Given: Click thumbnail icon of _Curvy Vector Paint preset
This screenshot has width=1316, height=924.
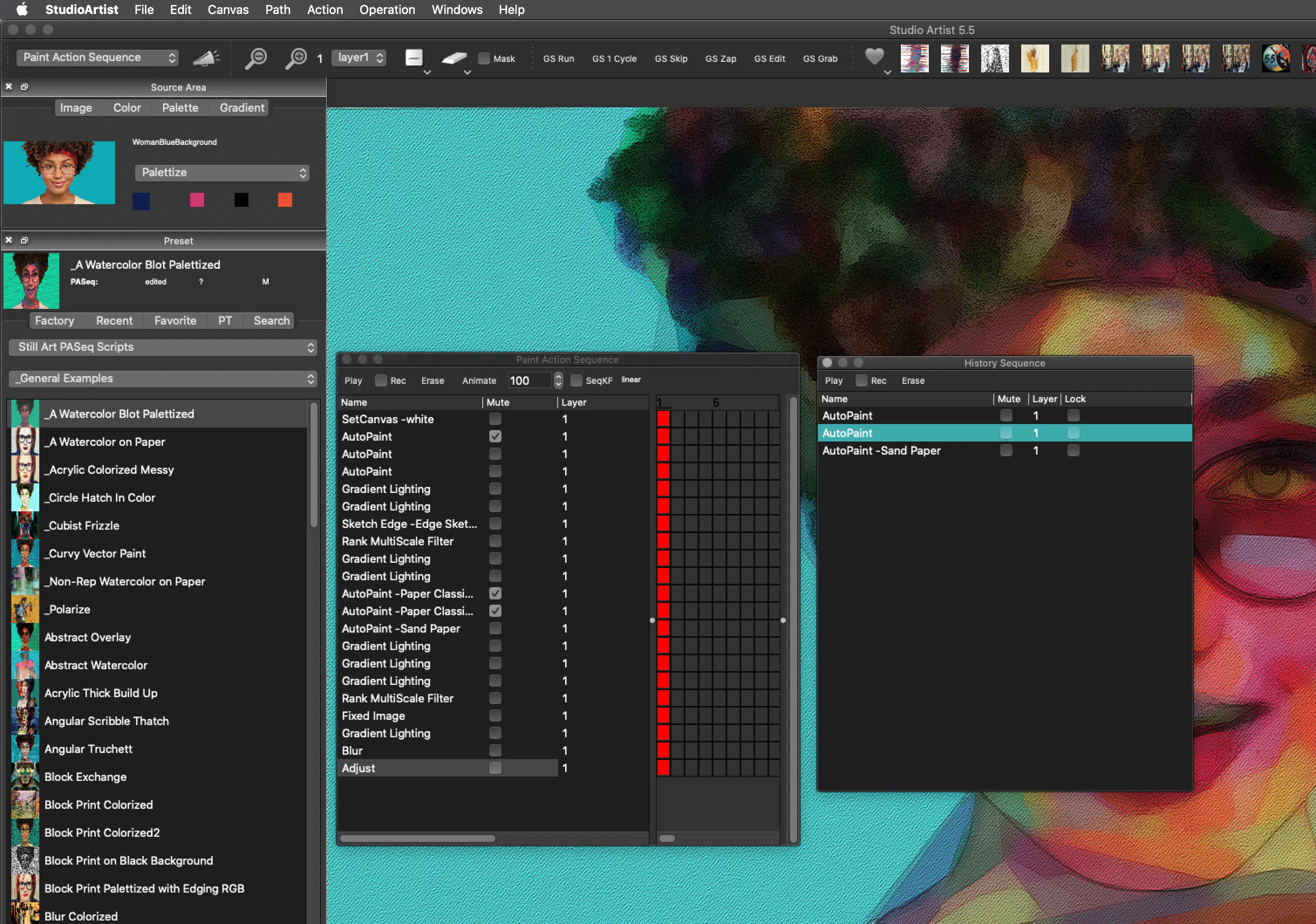Looking at the screenshot, I should click(25, 554).
